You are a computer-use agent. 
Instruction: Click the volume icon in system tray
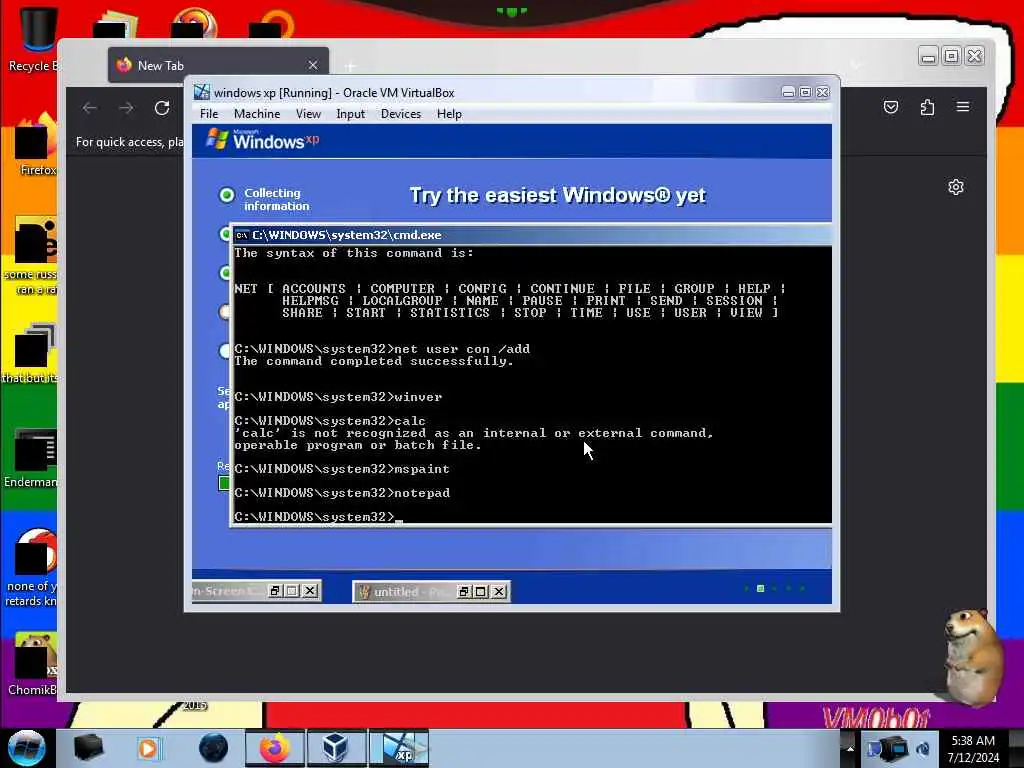[923, 748]
